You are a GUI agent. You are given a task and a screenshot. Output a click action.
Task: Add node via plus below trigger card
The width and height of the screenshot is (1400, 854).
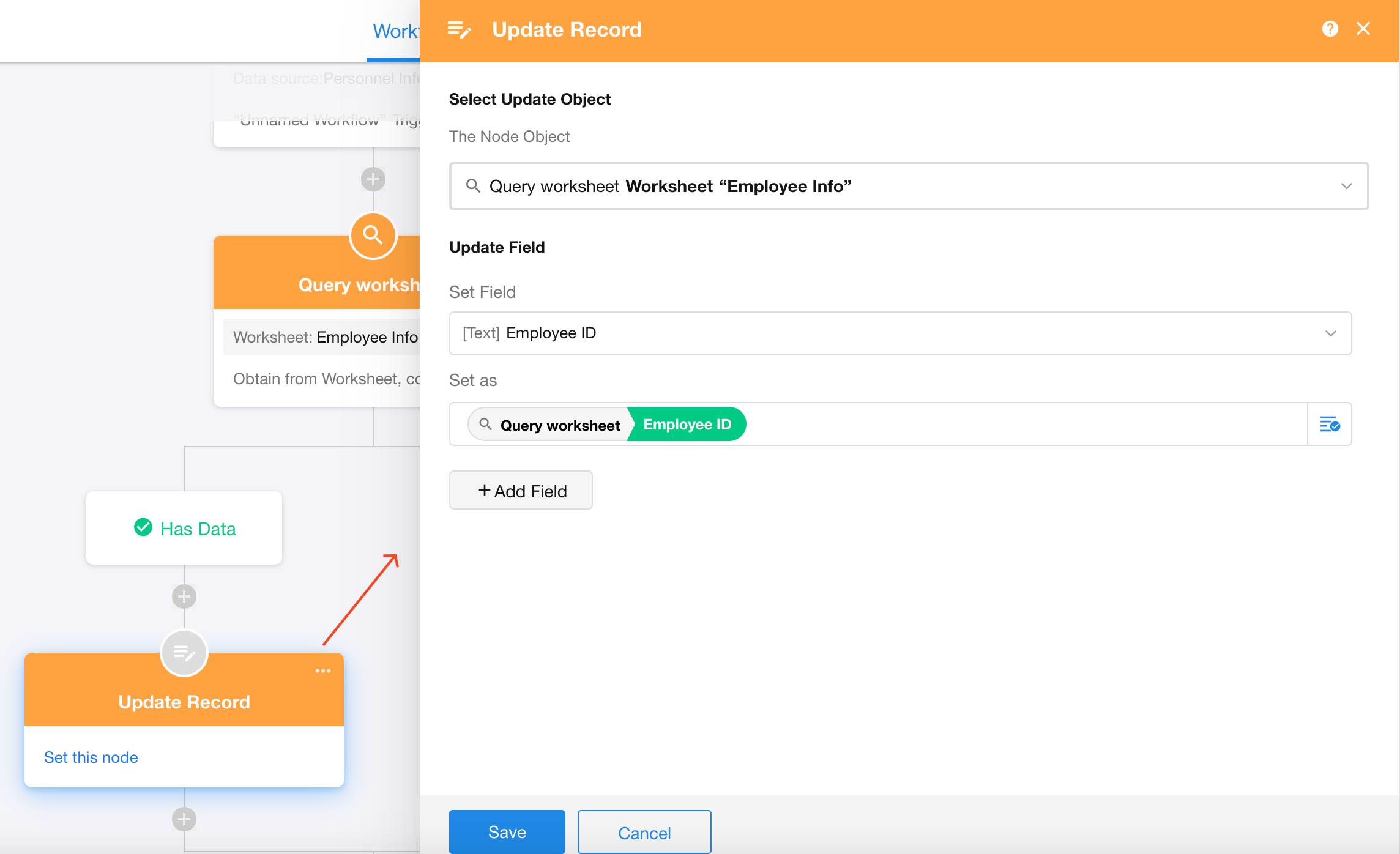[x=373, y=179]
